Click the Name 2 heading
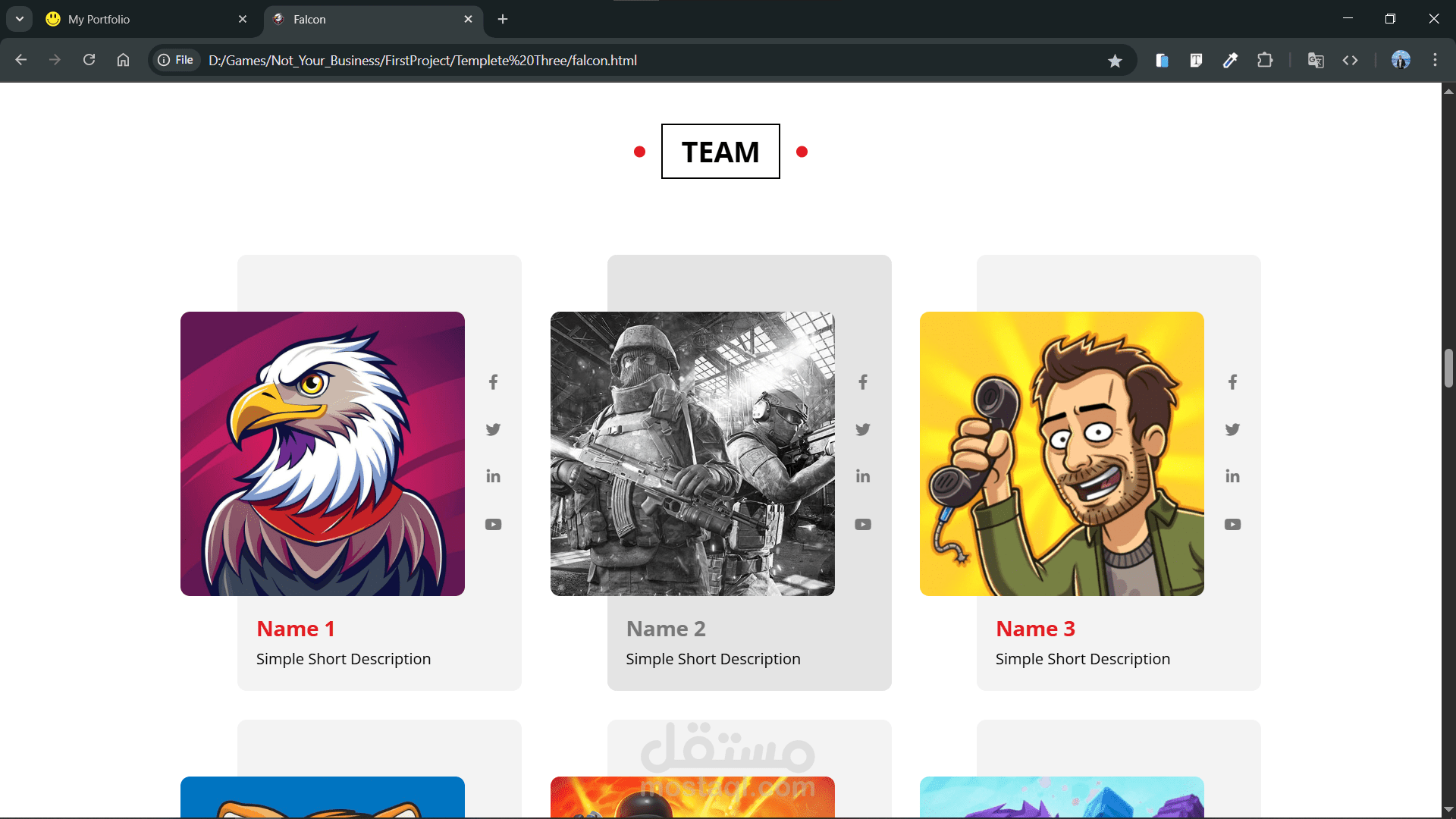Image resolution: width=1456 pixels, height=819 pixels. pos(666,629)
